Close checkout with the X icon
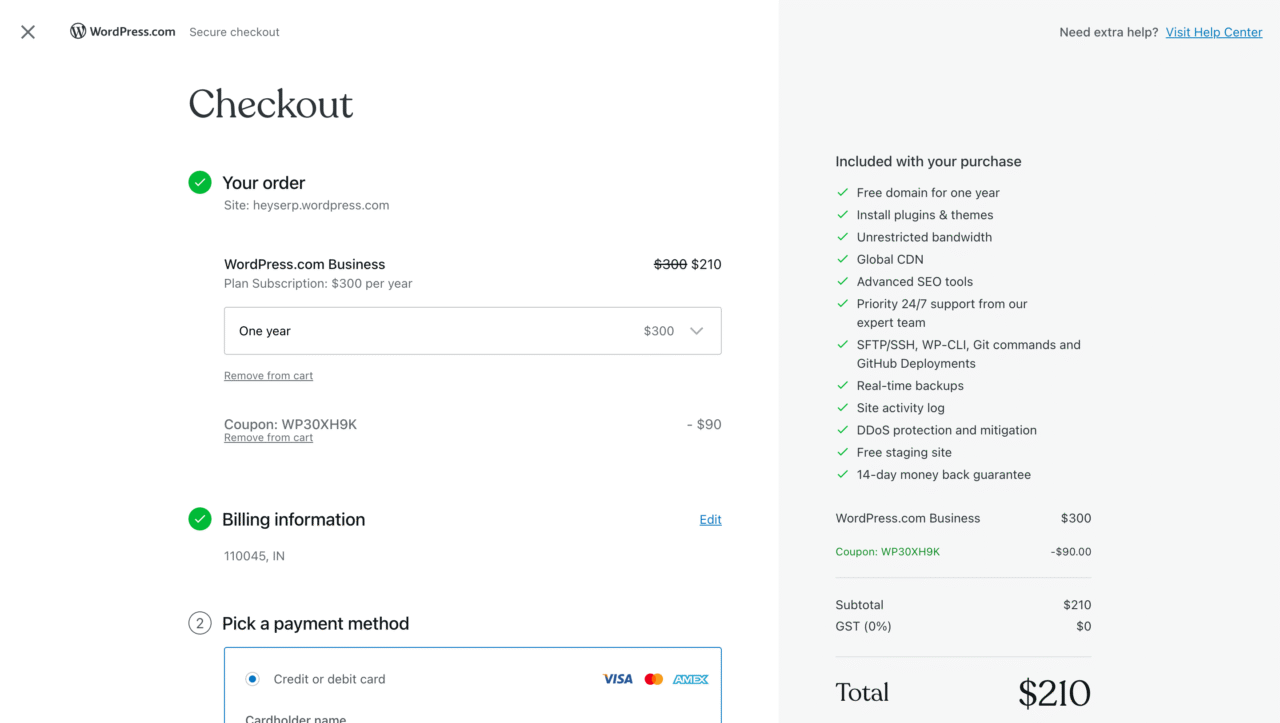1280x723 pixels. click(x=27, y=31)
